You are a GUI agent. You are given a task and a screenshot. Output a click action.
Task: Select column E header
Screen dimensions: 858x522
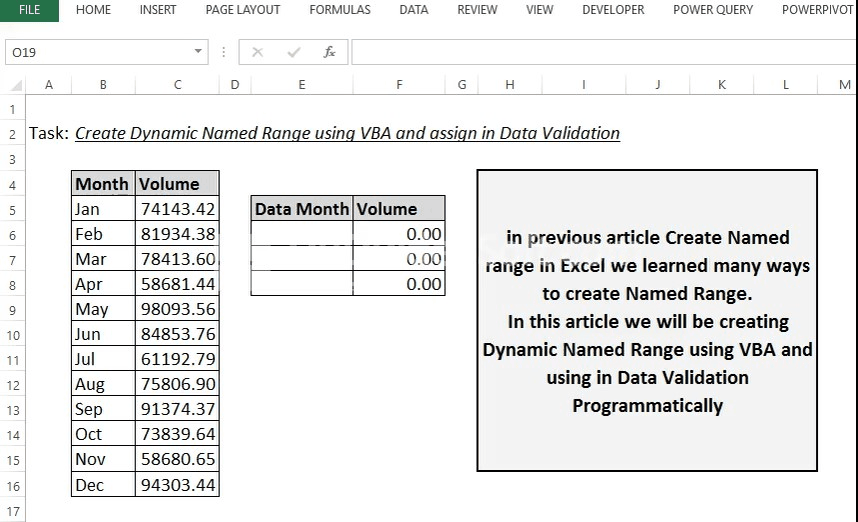tap(302, 85)
